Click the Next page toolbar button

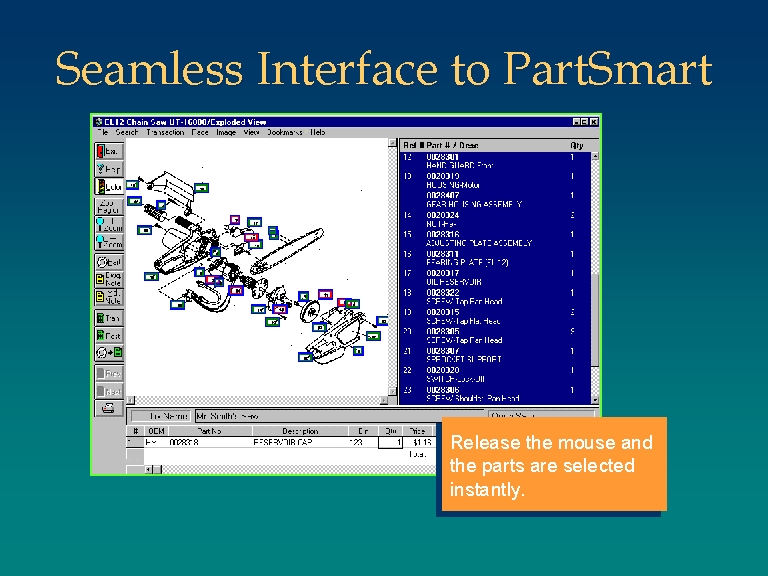pos(109,391)
